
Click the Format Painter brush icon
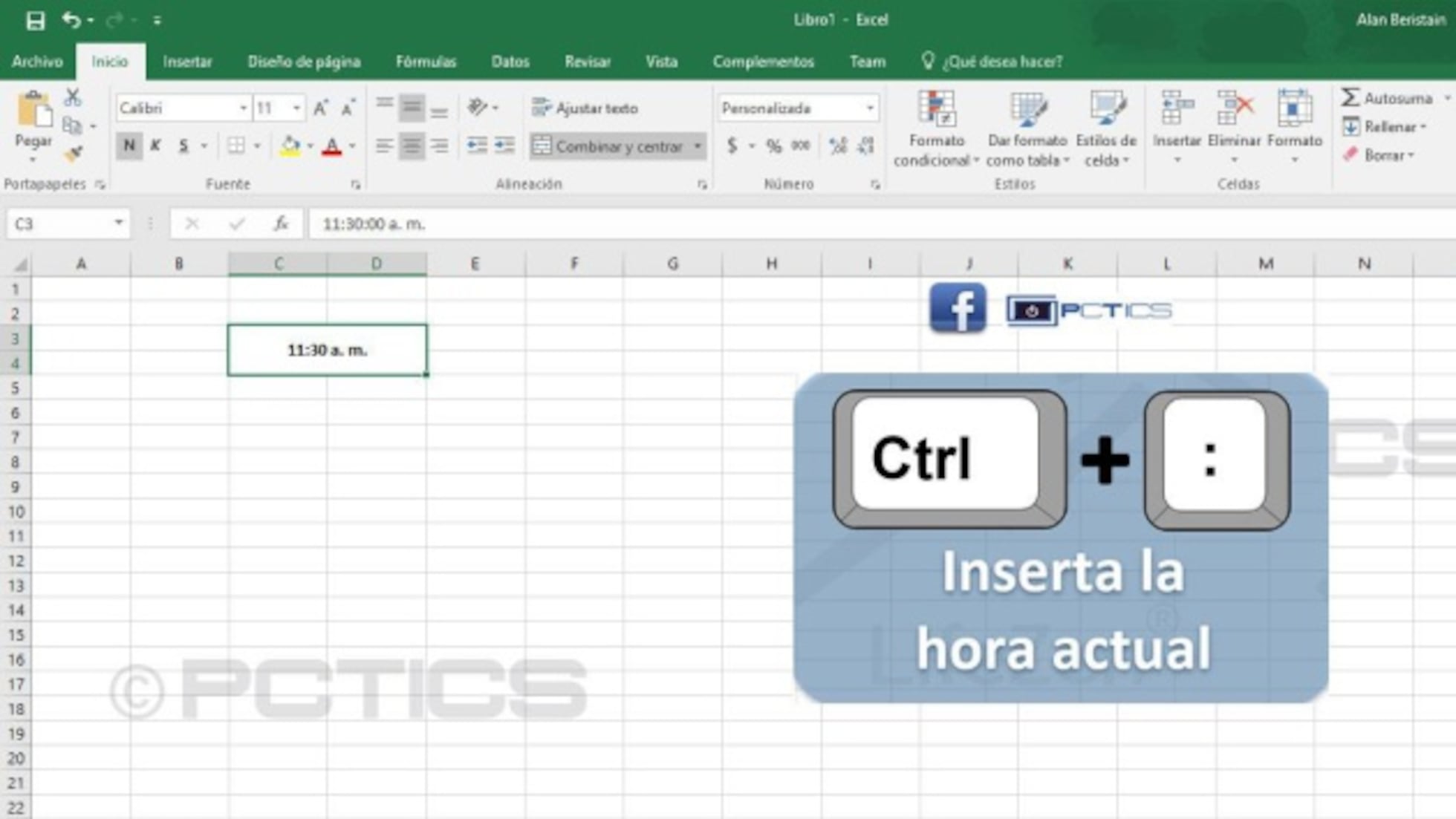(72, 154)
